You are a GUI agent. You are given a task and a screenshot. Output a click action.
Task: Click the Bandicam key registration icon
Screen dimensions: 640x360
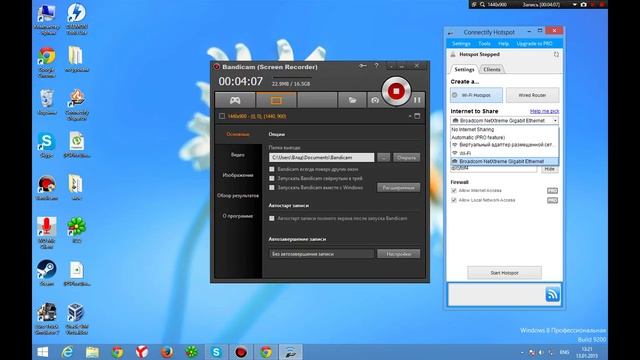(x=362, y=66)
